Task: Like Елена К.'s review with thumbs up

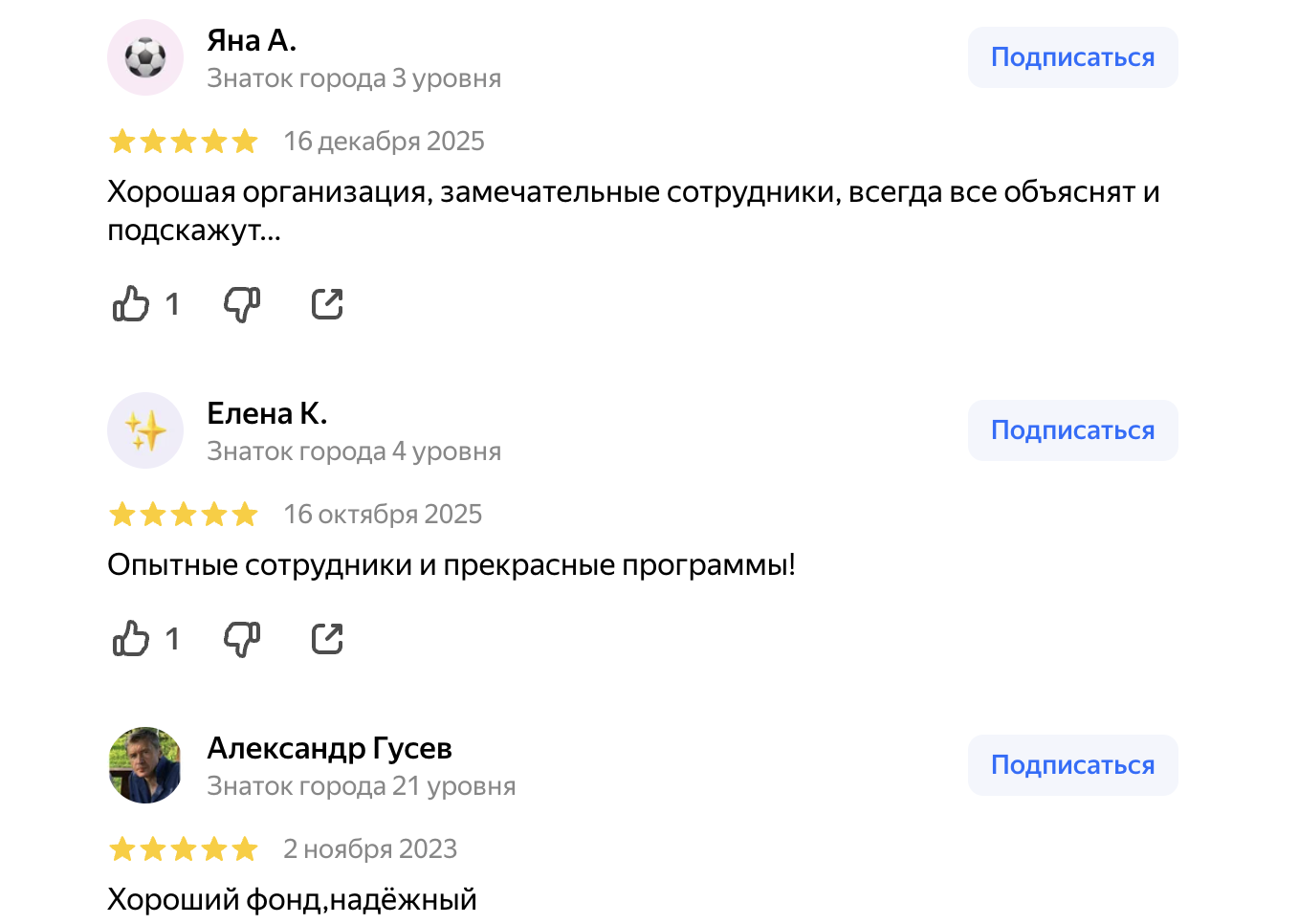Action: point(130,638)
